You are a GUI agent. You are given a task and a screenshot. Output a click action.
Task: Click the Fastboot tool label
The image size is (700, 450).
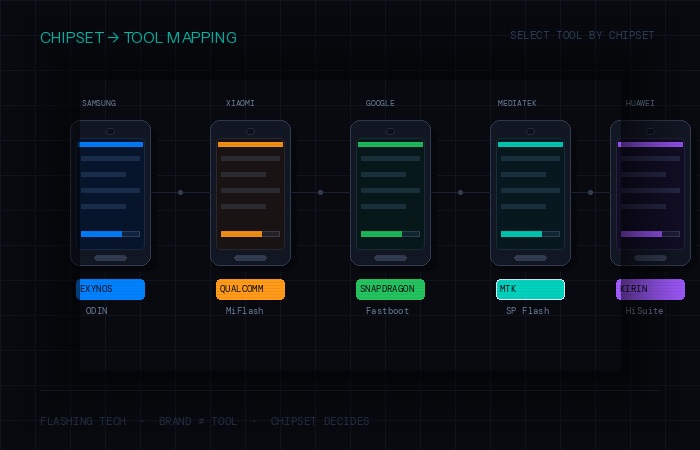pos(387,311)
